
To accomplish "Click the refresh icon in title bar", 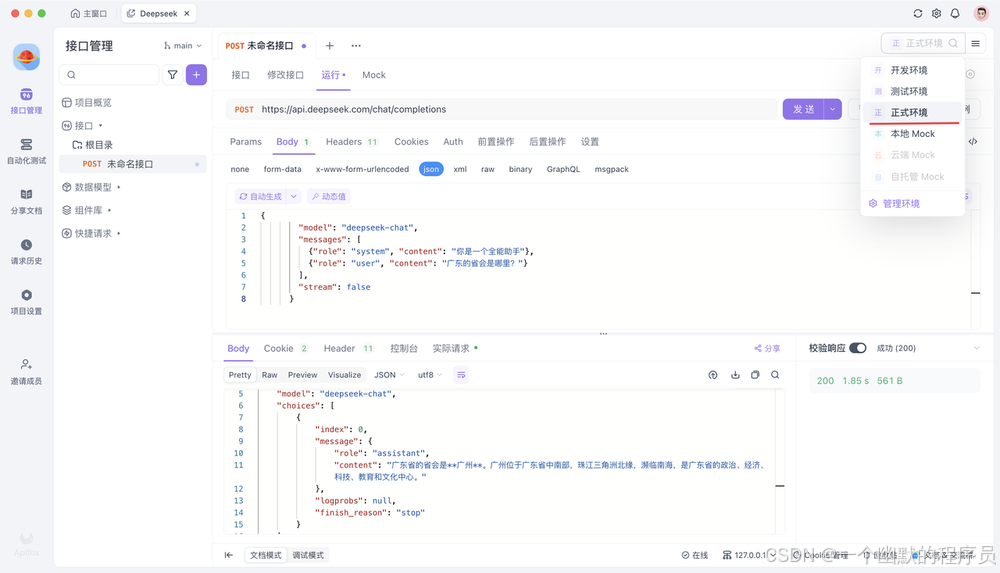I will point(918,13).
